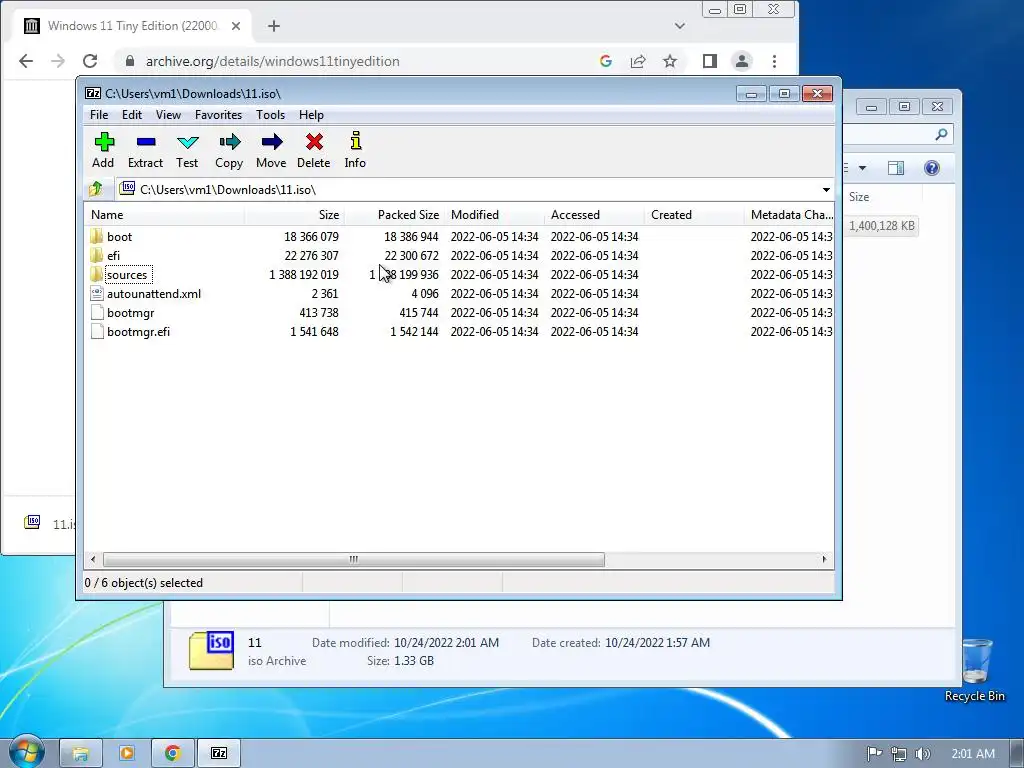Image resolution: width=1024 pixels, height=768 pixels.
Task: Expand Chrome tab search chevron
Action: 680,26
